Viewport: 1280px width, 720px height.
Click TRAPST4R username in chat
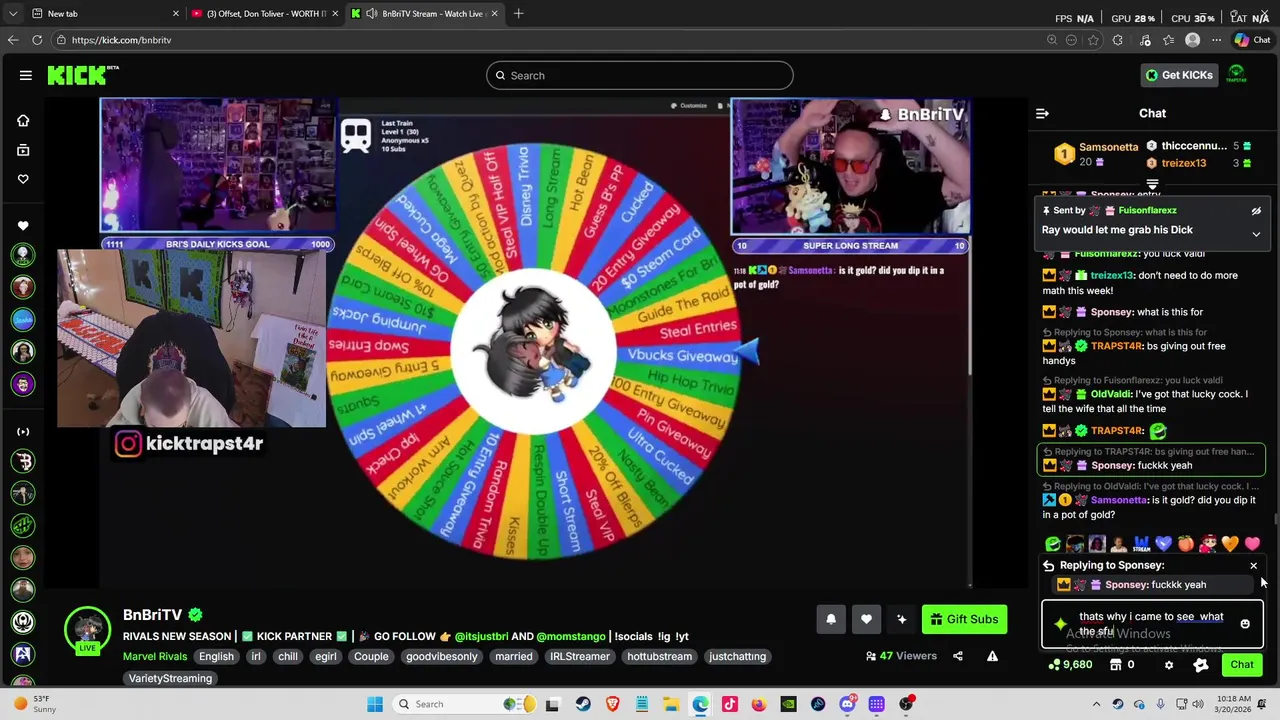pos(1117,346)
